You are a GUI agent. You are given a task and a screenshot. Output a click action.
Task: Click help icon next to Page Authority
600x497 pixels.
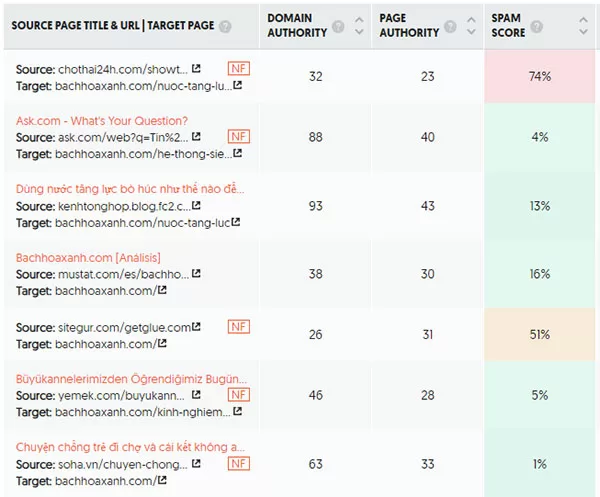pos(450,26)
